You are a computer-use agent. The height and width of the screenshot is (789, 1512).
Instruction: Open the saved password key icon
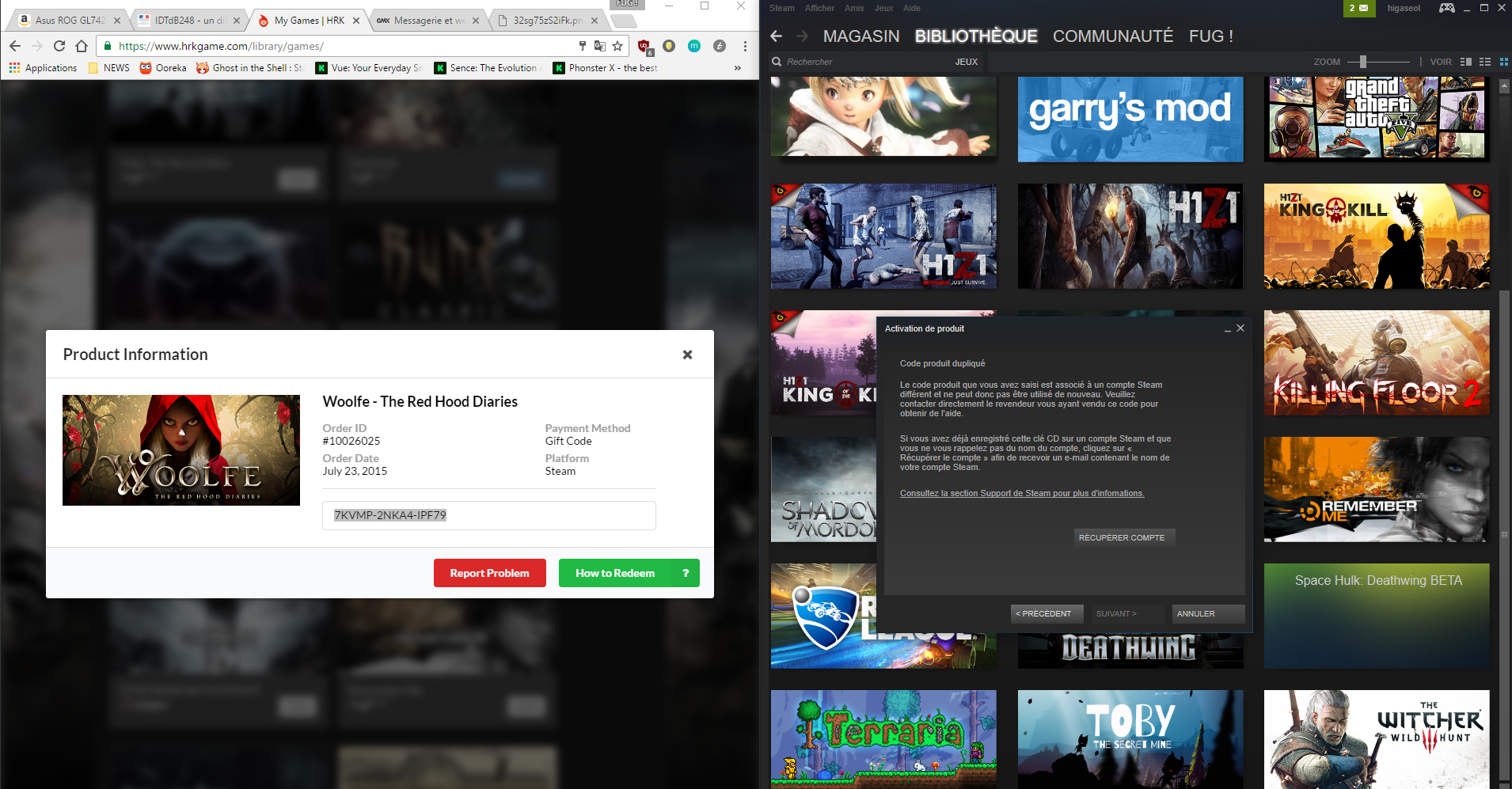click(583, 46)
